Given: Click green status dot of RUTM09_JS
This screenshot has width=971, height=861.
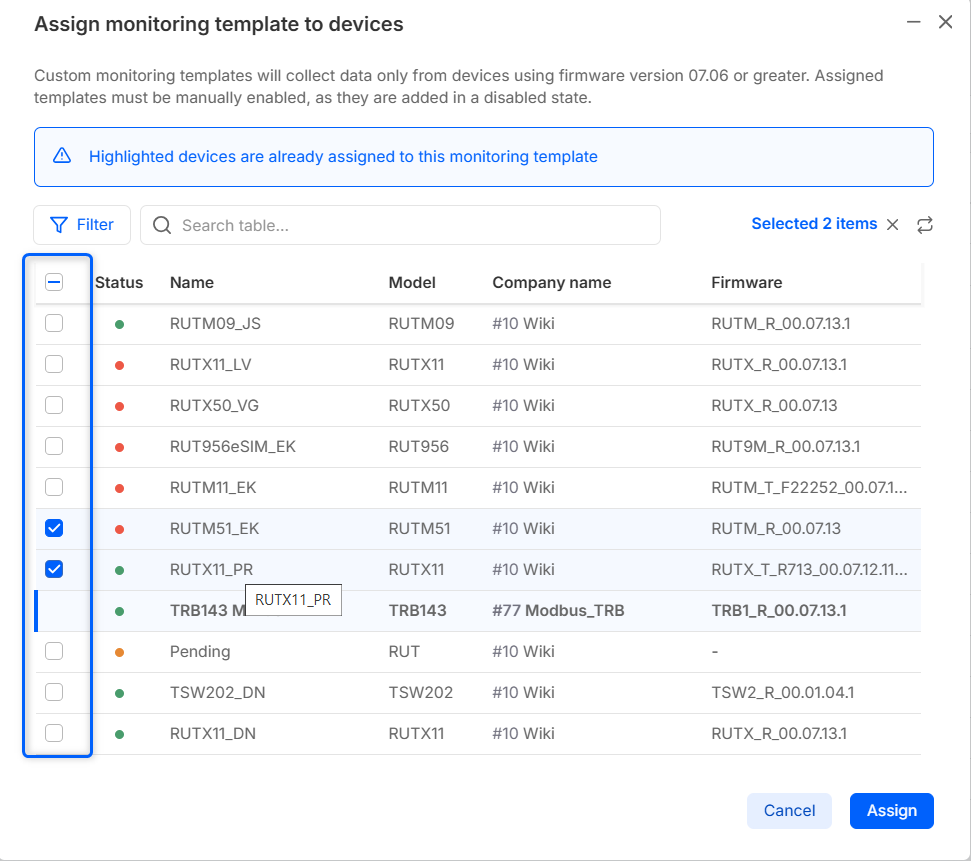Looking at the screenshot, I should coord(119,324).
